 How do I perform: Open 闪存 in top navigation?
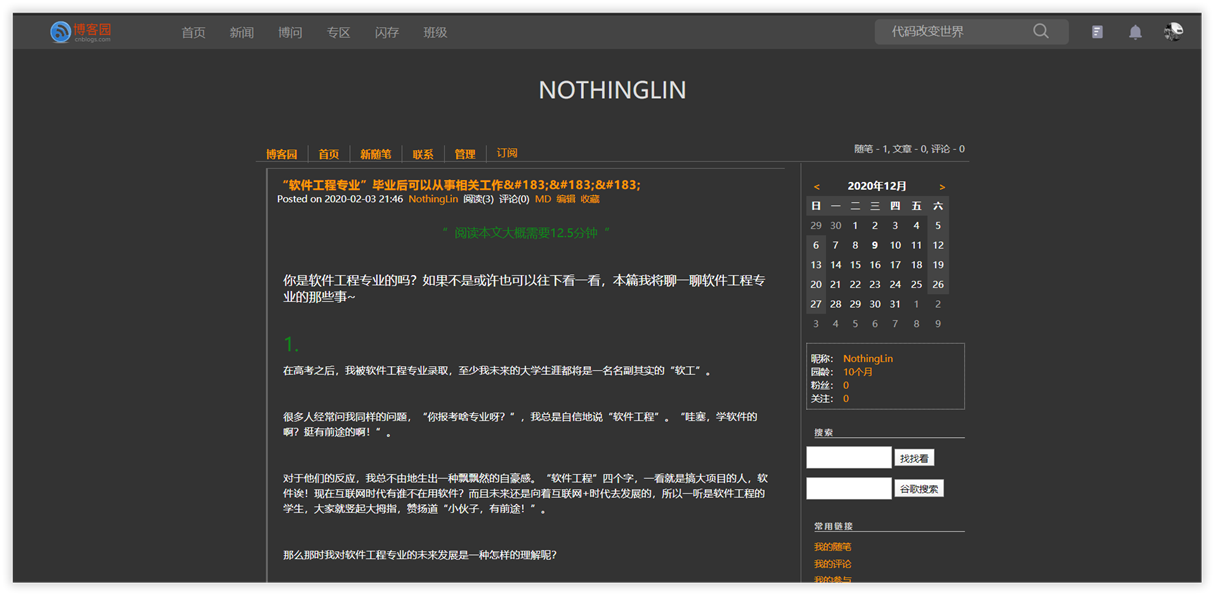pos(387,32)
